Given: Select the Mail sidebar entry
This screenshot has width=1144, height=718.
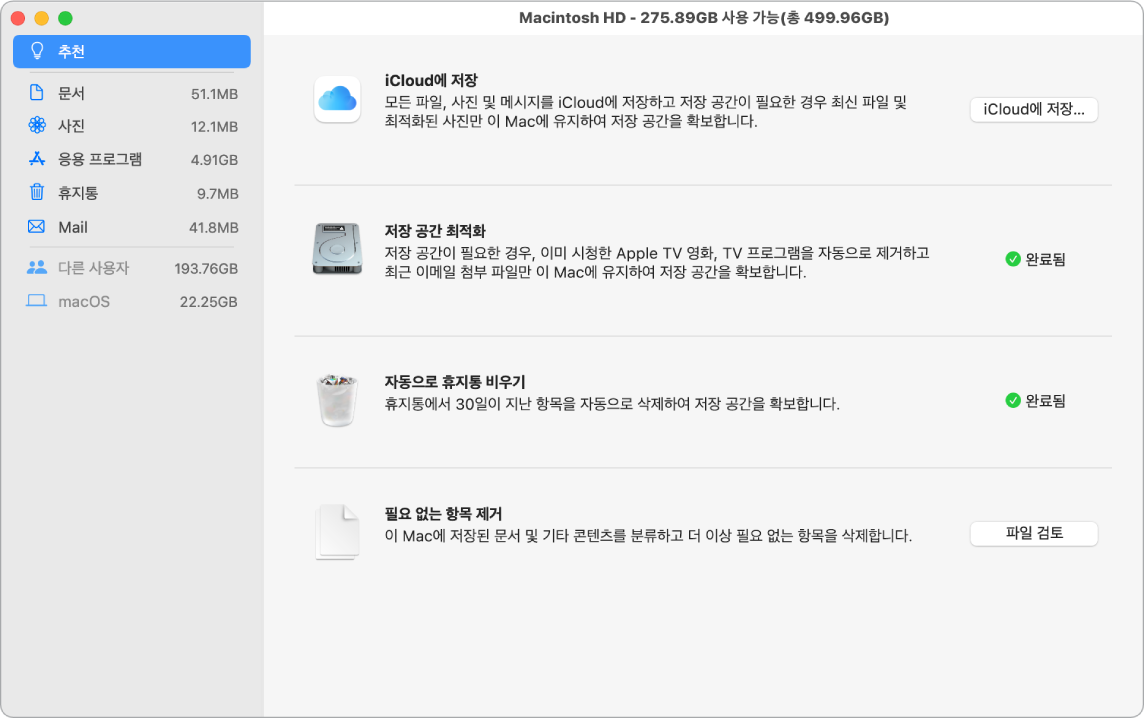Looking at the screenshot, I should click(x=132, y=227).
